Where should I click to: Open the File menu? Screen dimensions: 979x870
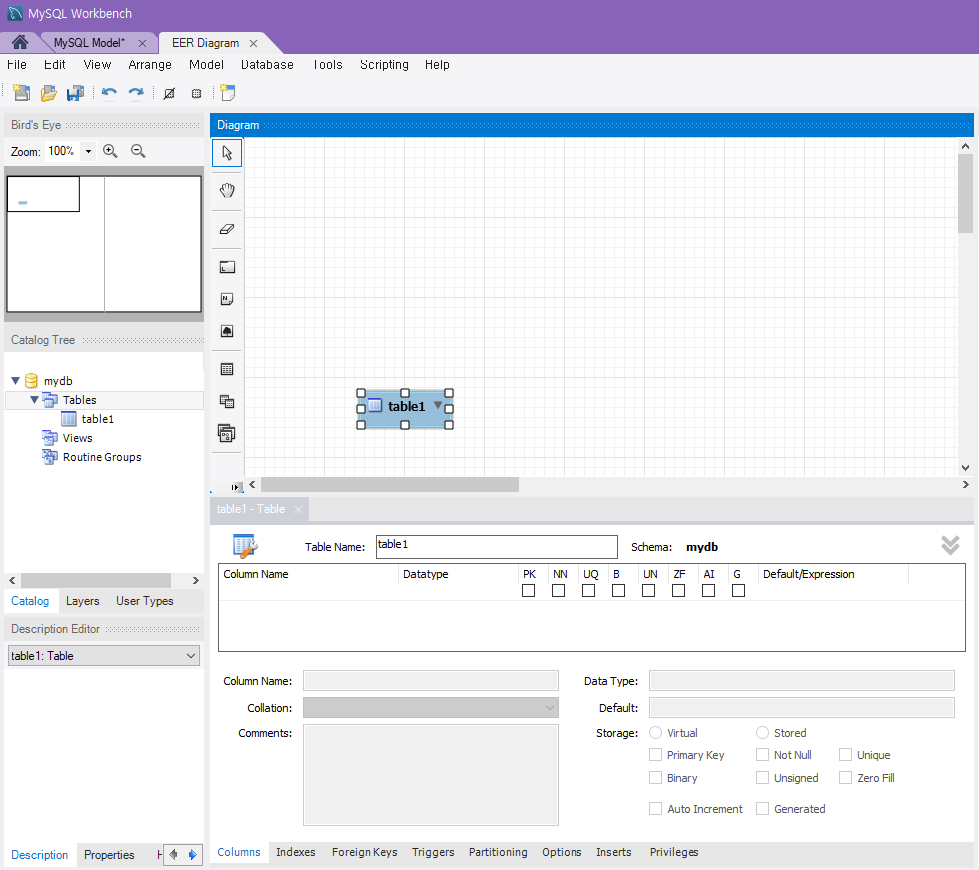pyautogui.click(x=17, y=64)
